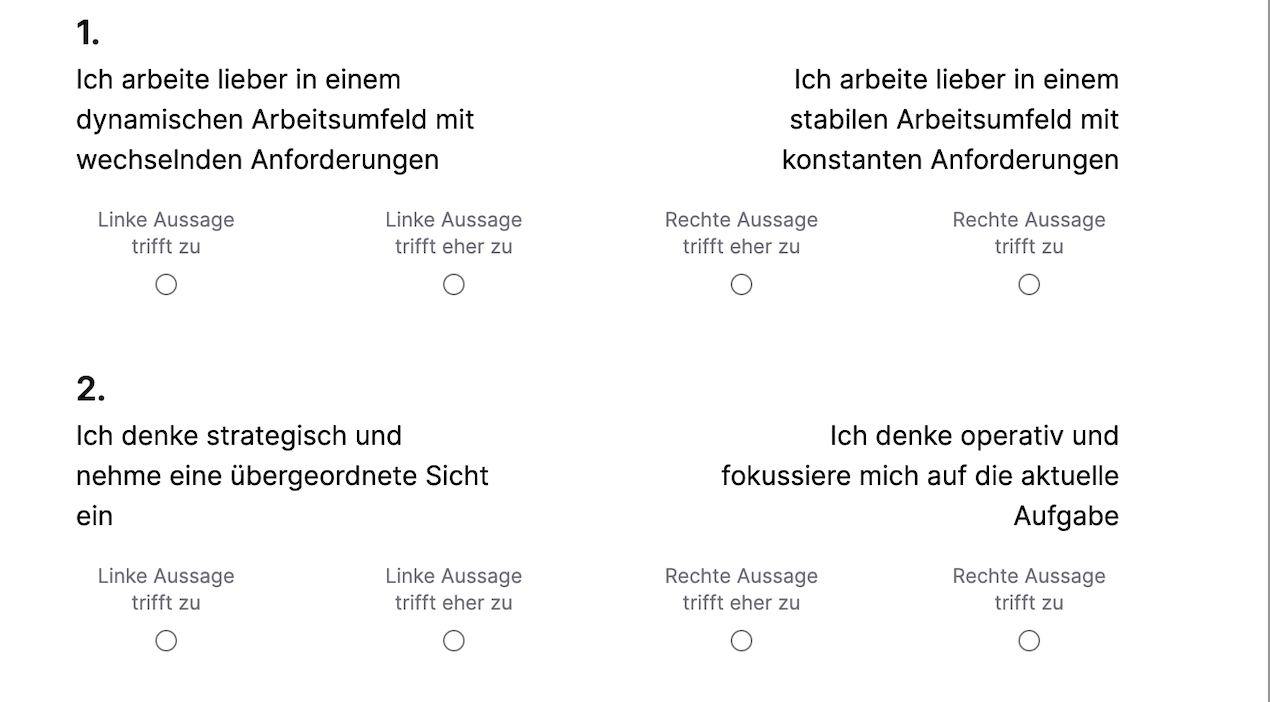Select question 2 radio circle under 'Linke Aussage trifft zu'
Image resolution: width=1270 pixels, height=702 pixels.
click(166, 641)
